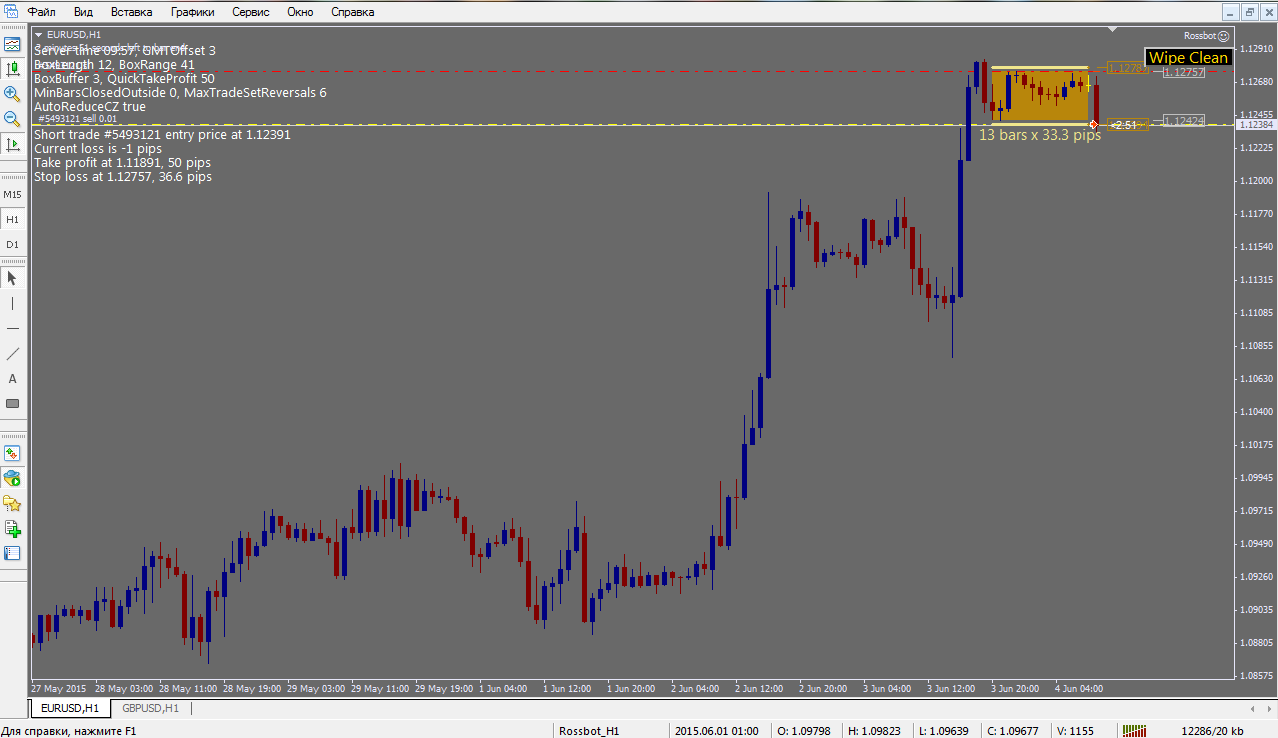Click the 1.12787 price label
The image size is (1278, 738).
pyautogui.click(x=1127, y=68)
